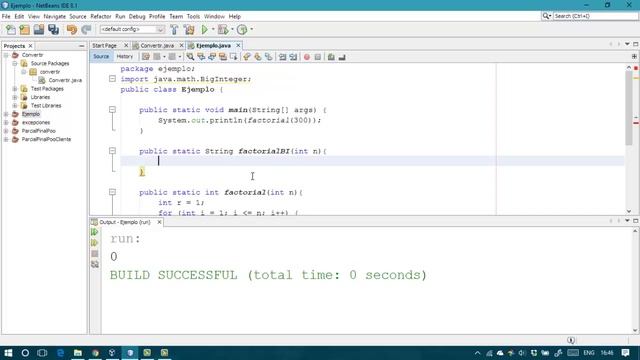Expand the Ejemplo project node
The image size is (640, 360).
tap(6, 114)
